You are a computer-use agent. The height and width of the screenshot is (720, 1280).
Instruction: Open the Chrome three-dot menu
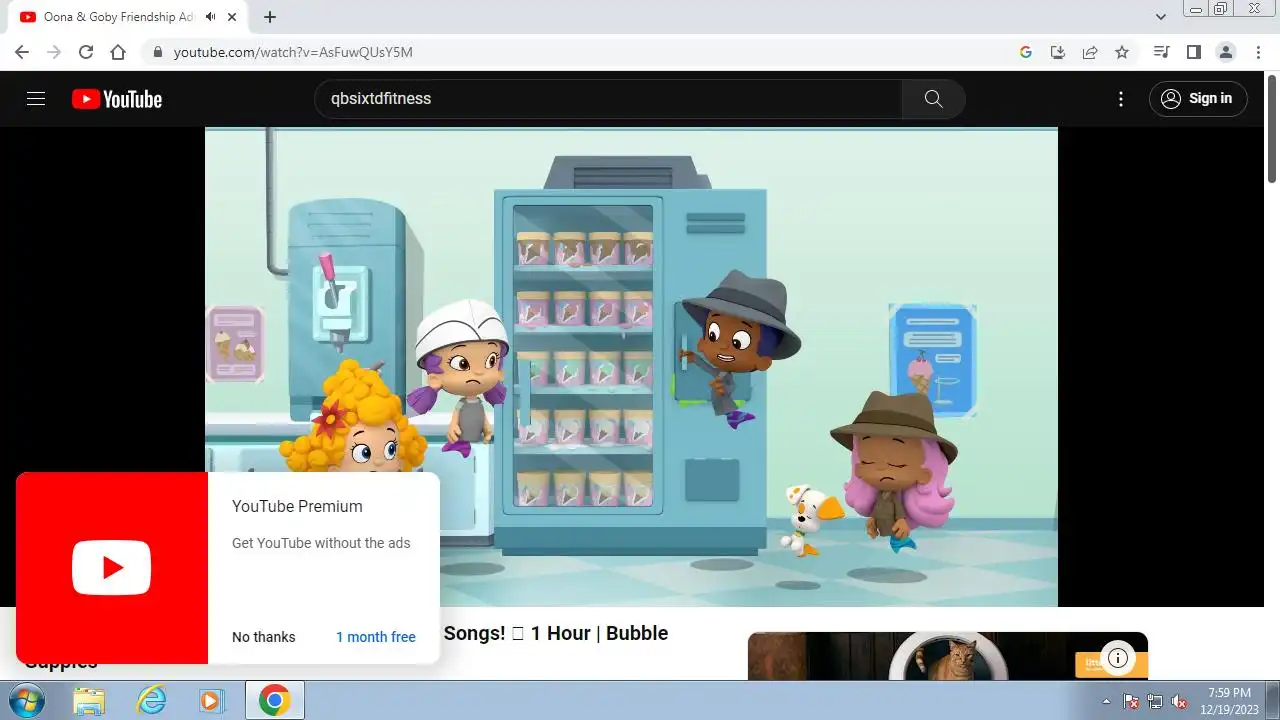[1258, 52]
